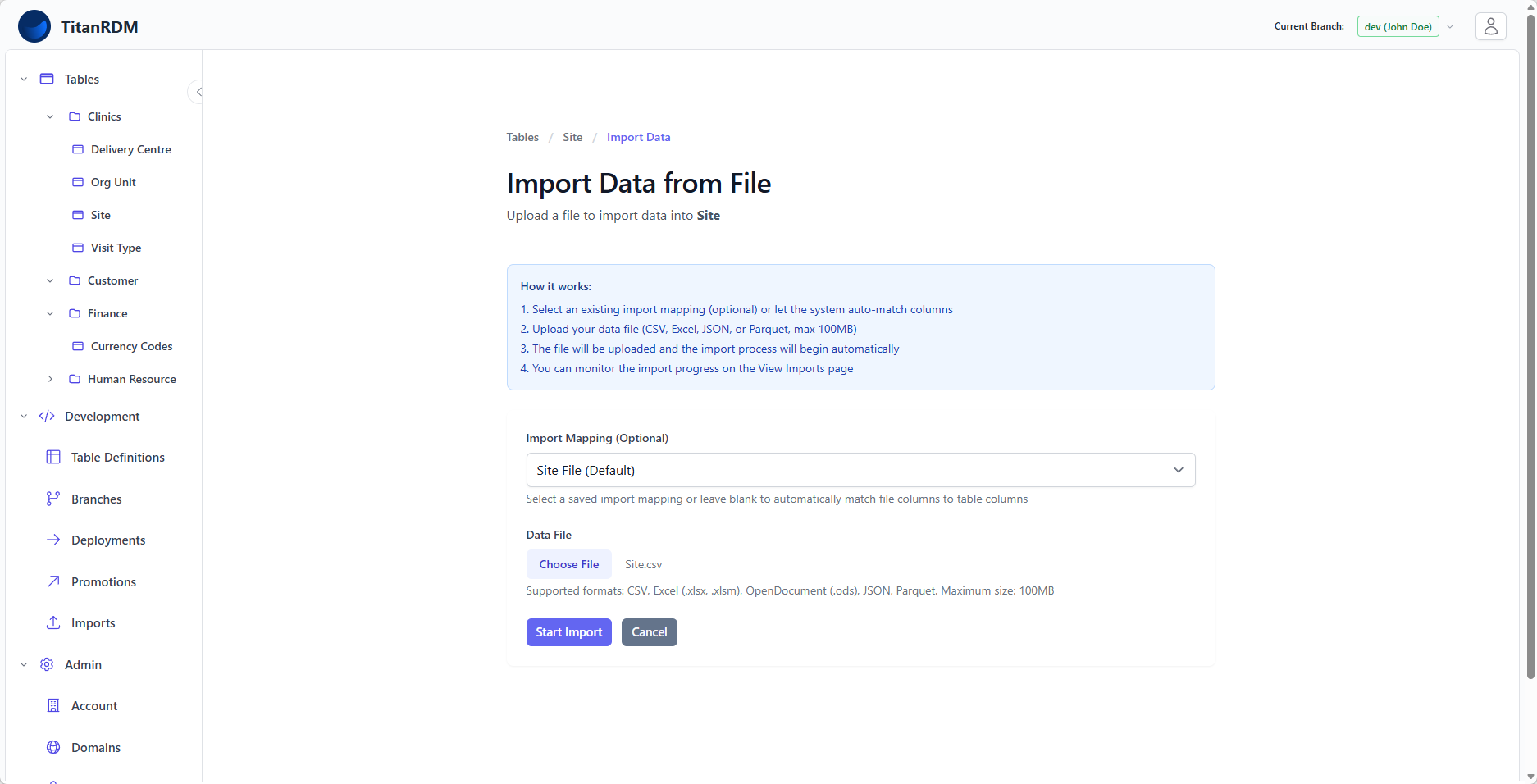The width and height of the screenshot is (1537, 784).
Task: Click the Finance folder icon
Action: click(75, 313)
